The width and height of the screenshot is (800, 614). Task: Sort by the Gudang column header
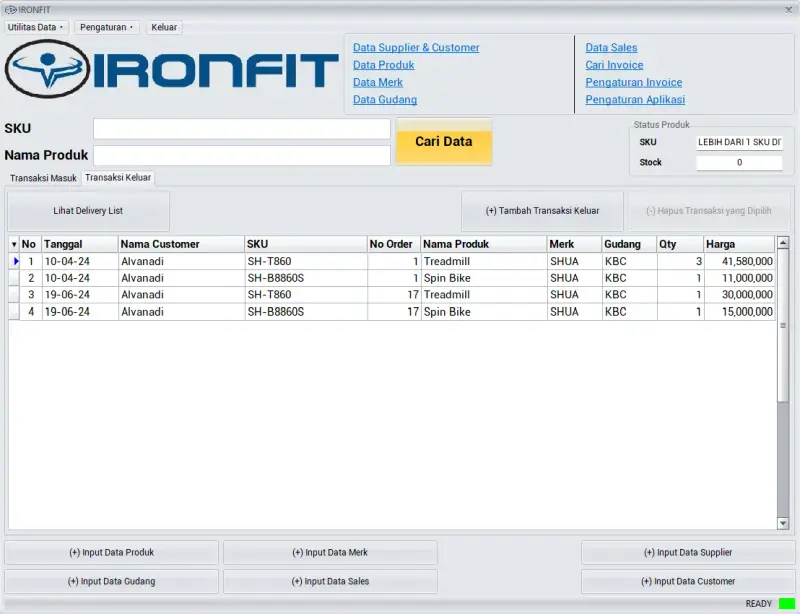[630, 244]
